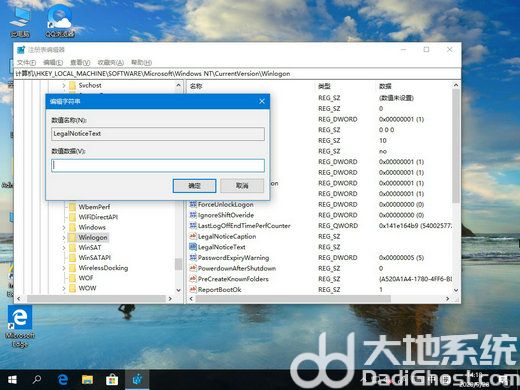Select the 0x00000005 (5) data cell
Viewport: 520px width, 390px height.
pos(401,258)
